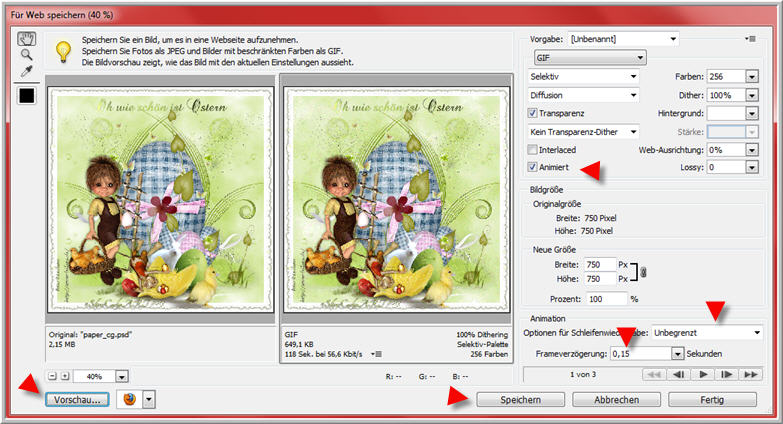Viewport: 783px width, 424px height.
Task: Open the GIF file format dropdown
Action: tap(590, 57)
